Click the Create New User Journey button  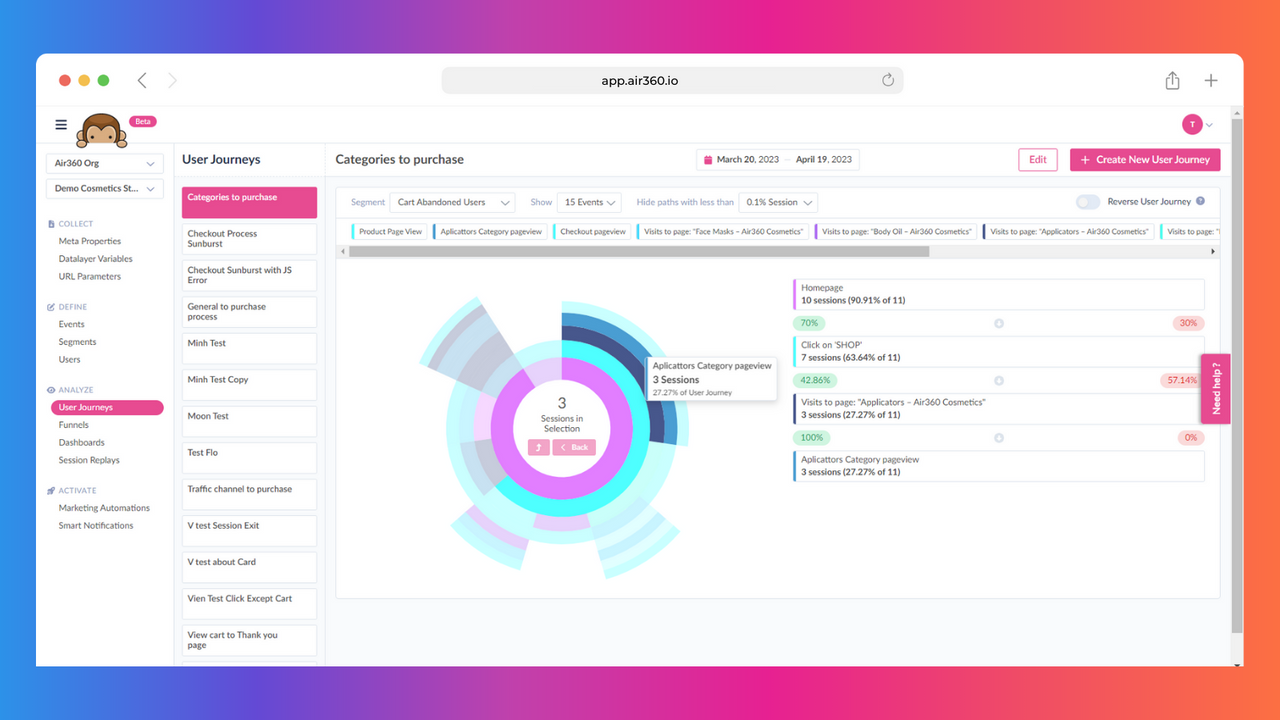click(x=1144, y=159)
